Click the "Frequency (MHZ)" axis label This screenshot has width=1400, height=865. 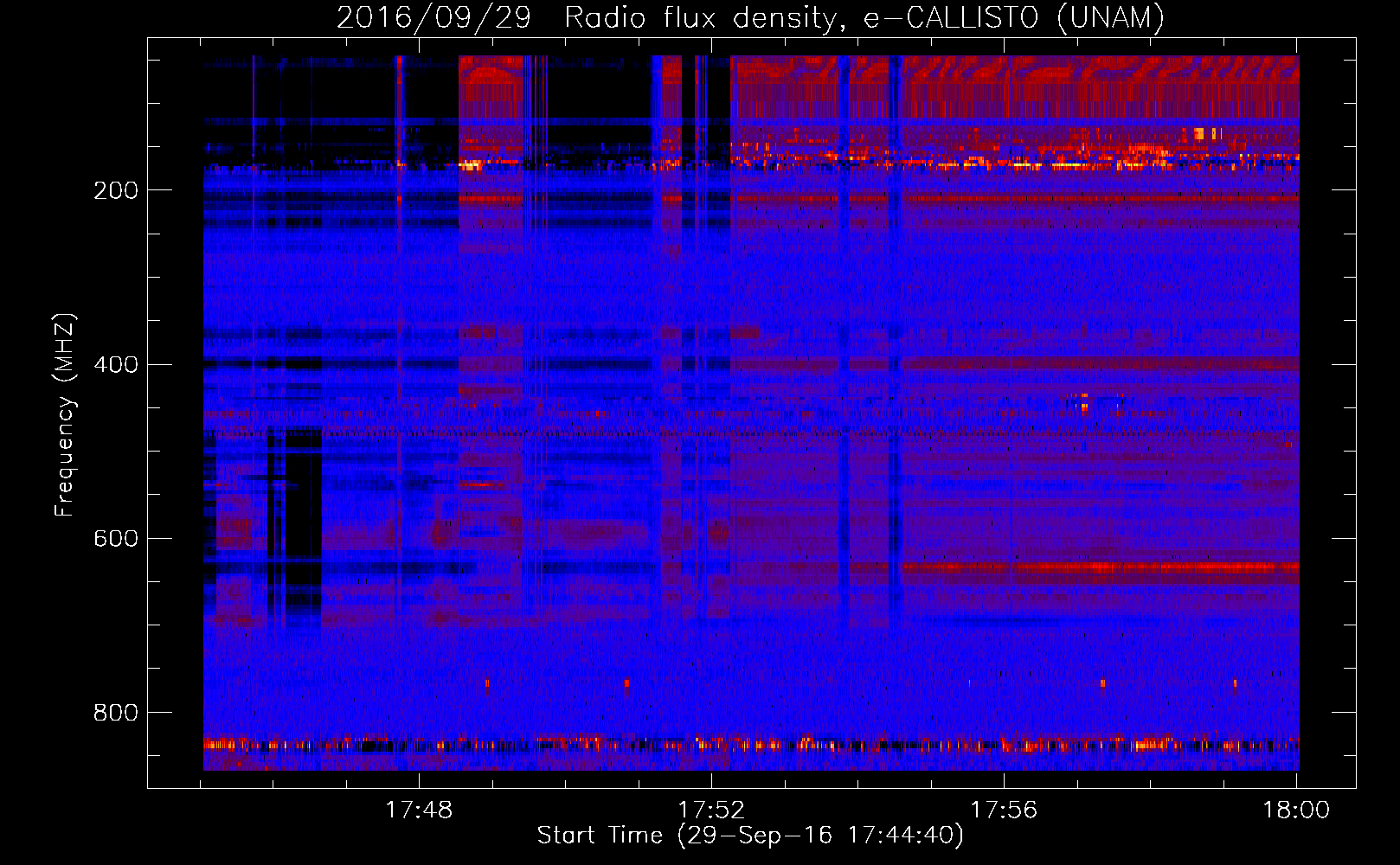65,415
